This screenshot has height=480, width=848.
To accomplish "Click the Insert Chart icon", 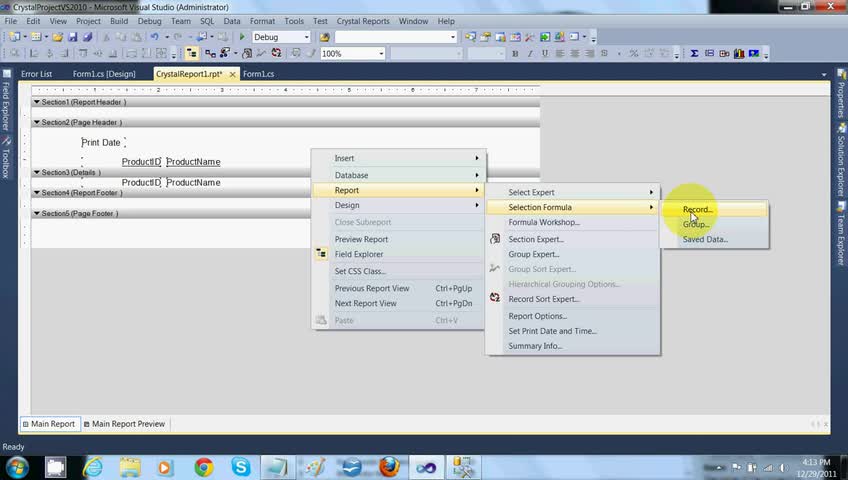I will click(739, 53).
